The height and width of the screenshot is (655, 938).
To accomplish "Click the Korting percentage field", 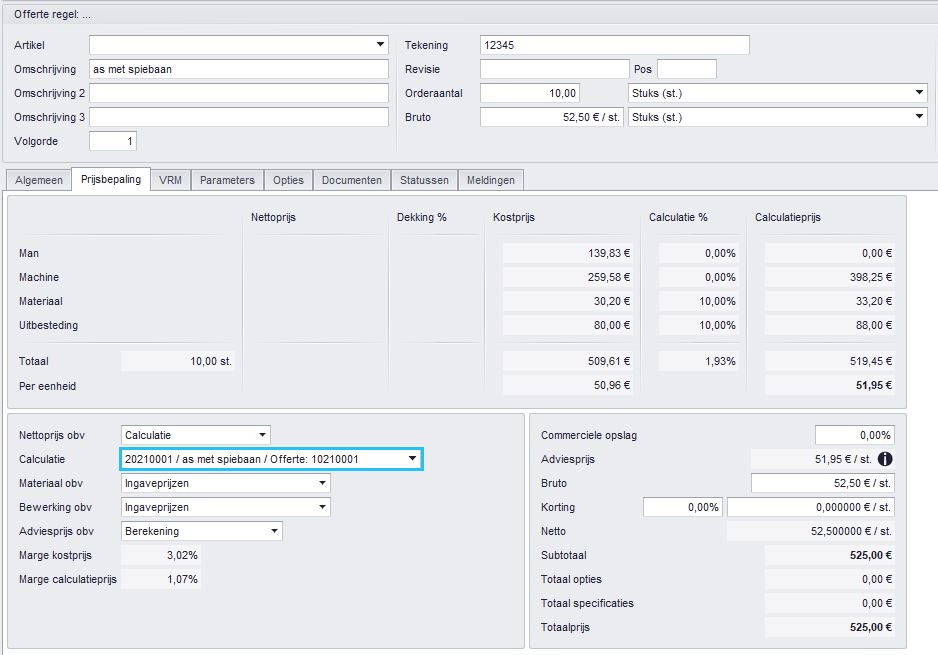I will (x=683, y=507).
